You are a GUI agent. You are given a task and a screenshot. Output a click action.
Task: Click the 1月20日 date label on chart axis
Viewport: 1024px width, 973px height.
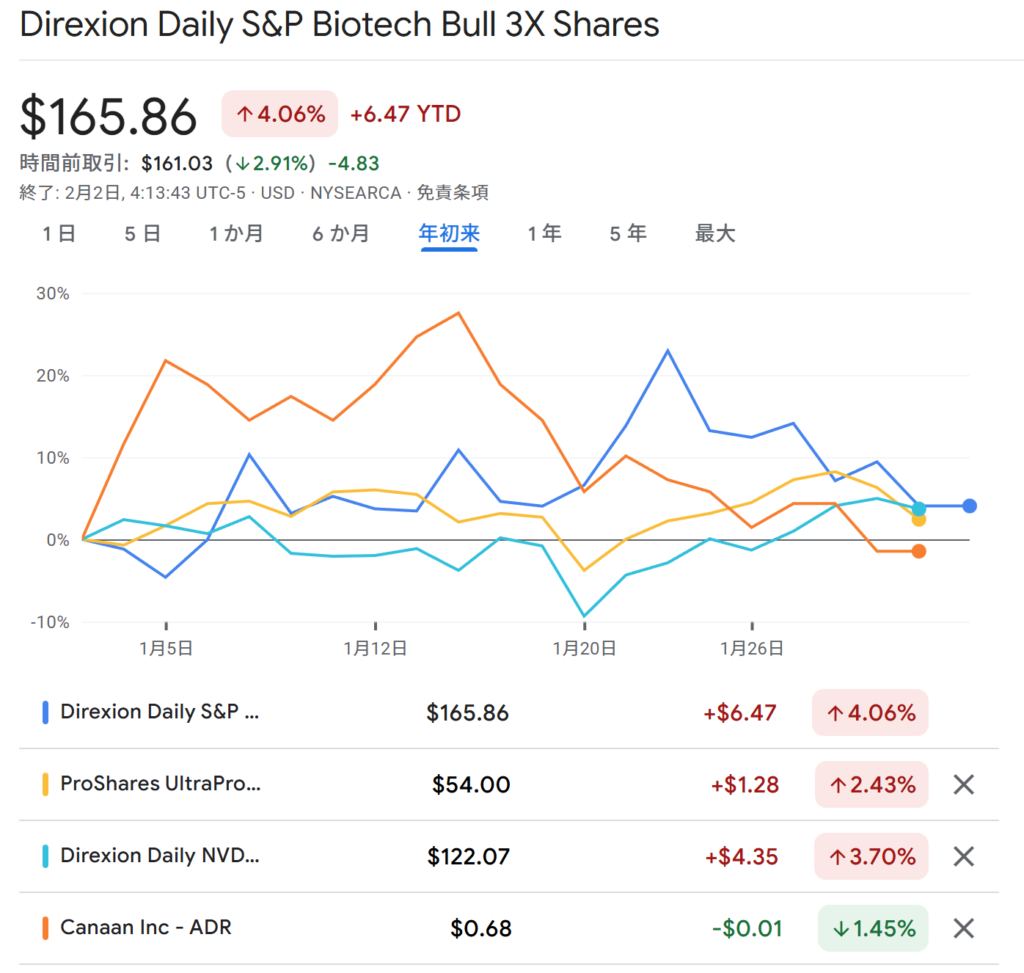[x=584, y=648]
